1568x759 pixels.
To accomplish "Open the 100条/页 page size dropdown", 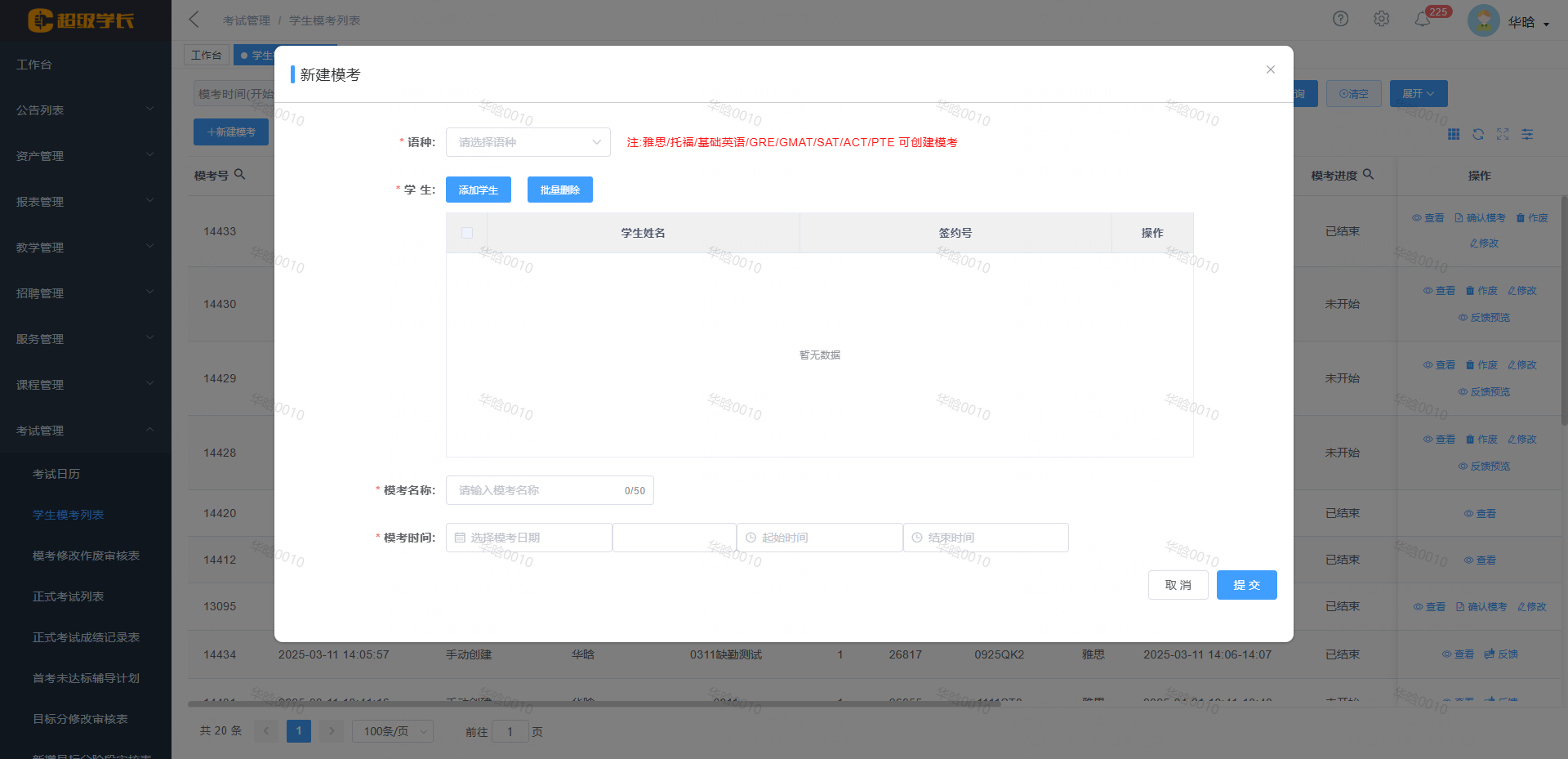I will 392,731.
